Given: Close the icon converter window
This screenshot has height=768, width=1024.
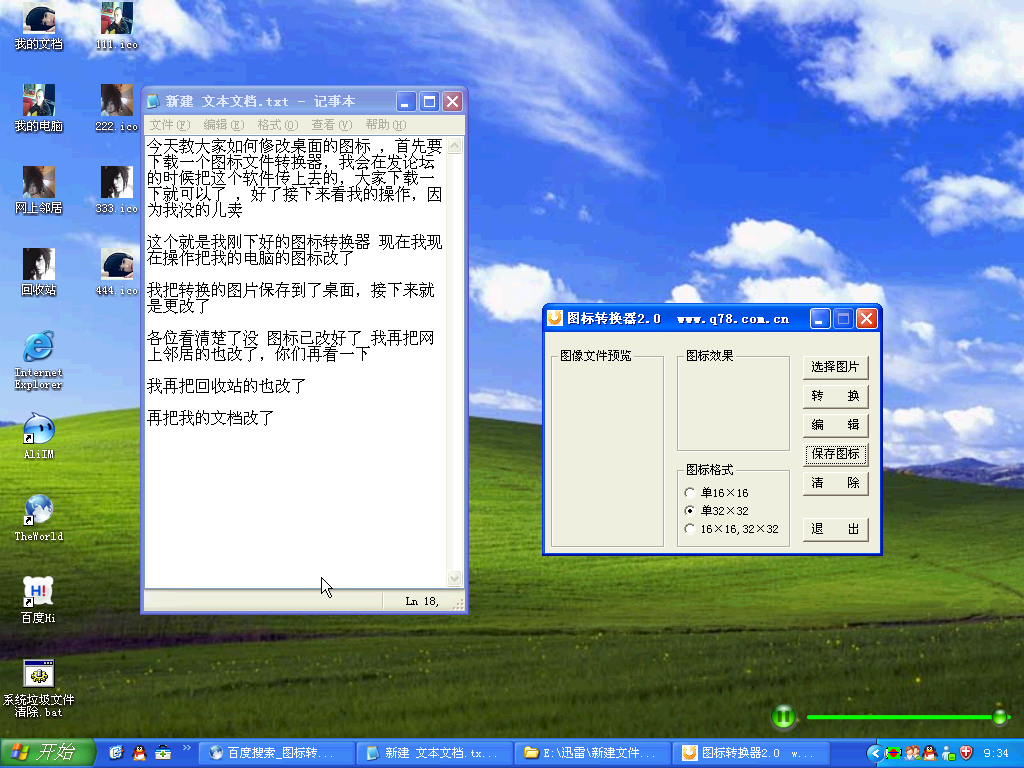Looking at the screenshot, I should pos(867,319).
